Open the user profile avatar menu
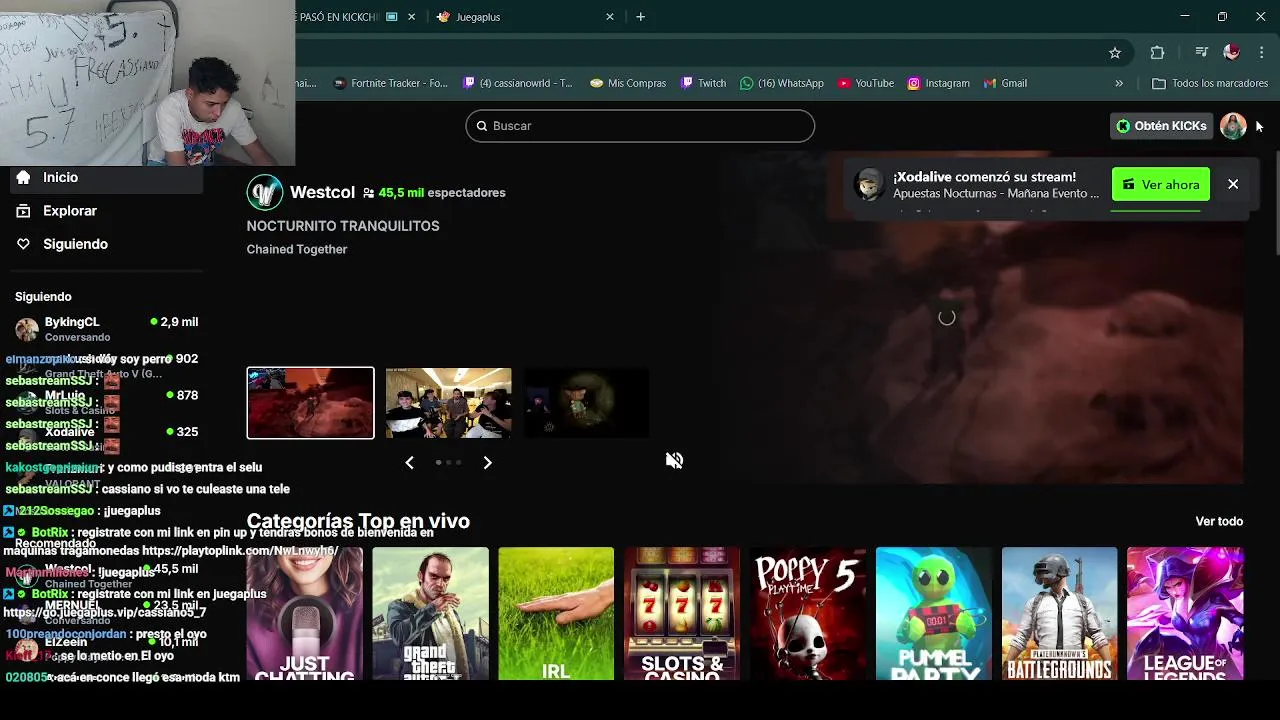Screen dimensions: 1280x720 (1233, 126)
